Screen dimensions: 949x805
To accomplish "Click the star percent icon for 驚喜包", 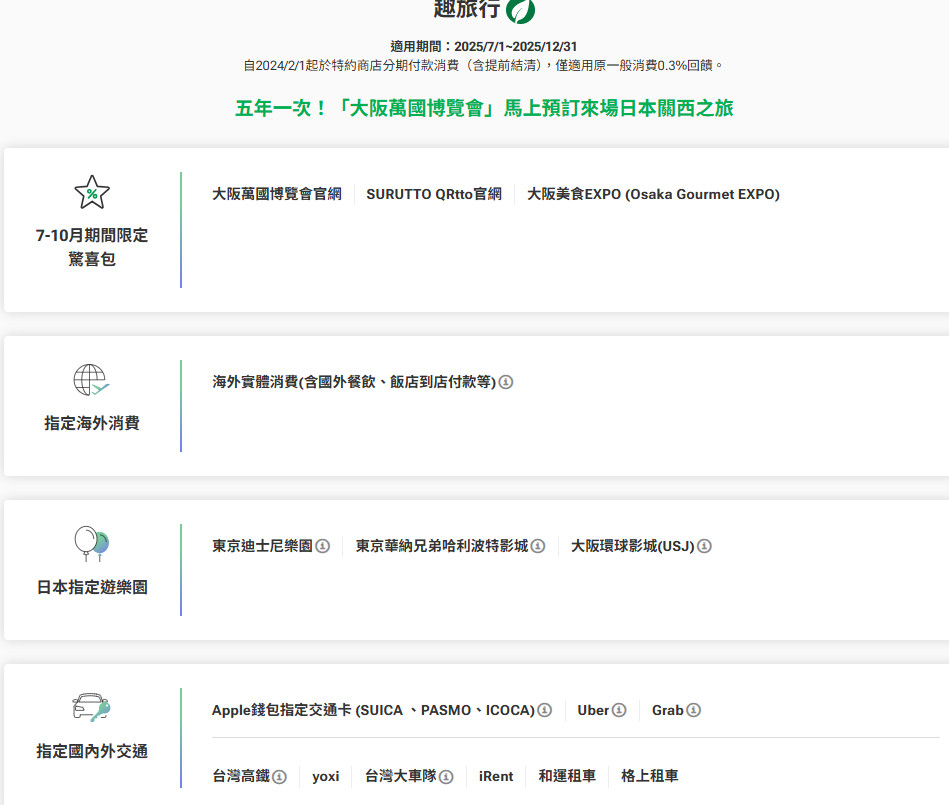I will pyautogui.click(x=92, y=193).
